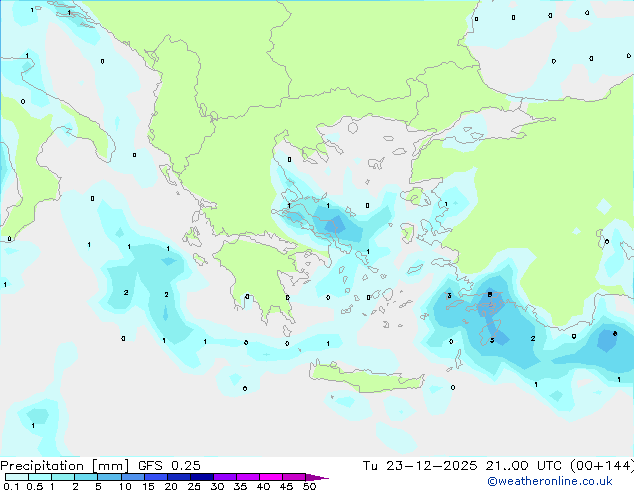Click the '45' legend scale label
The width and height of the screenshot is (634, 490).
tap(286, 486)
